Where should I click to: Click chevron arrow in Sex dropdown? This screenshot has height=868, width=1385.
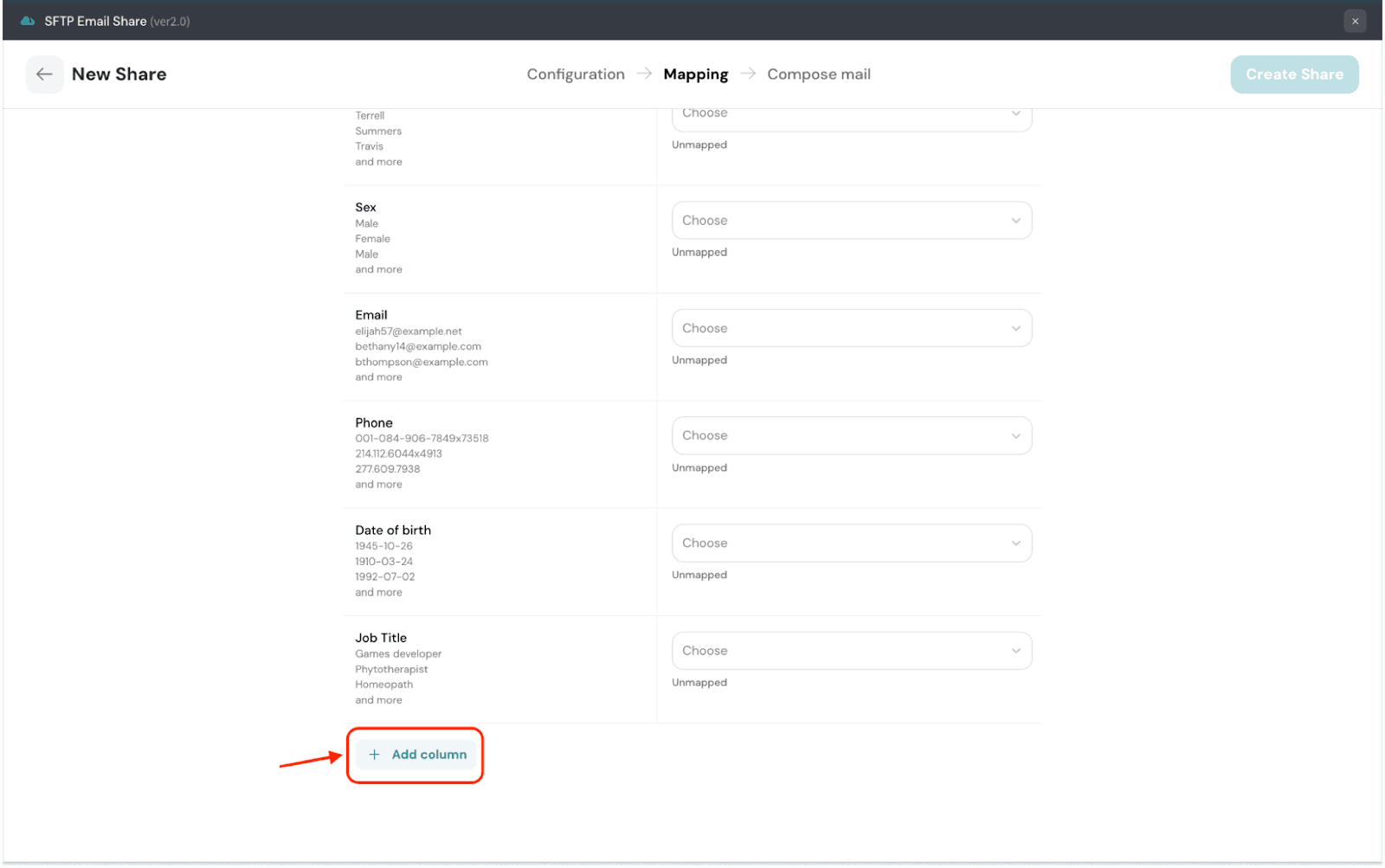[1015, 221]
